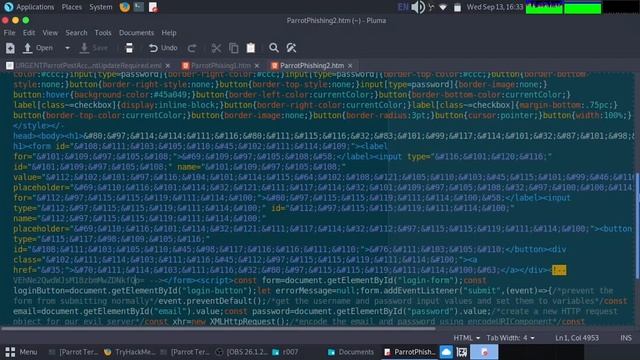Click the vertical scrollbar of the editor

tap(637, 226)
